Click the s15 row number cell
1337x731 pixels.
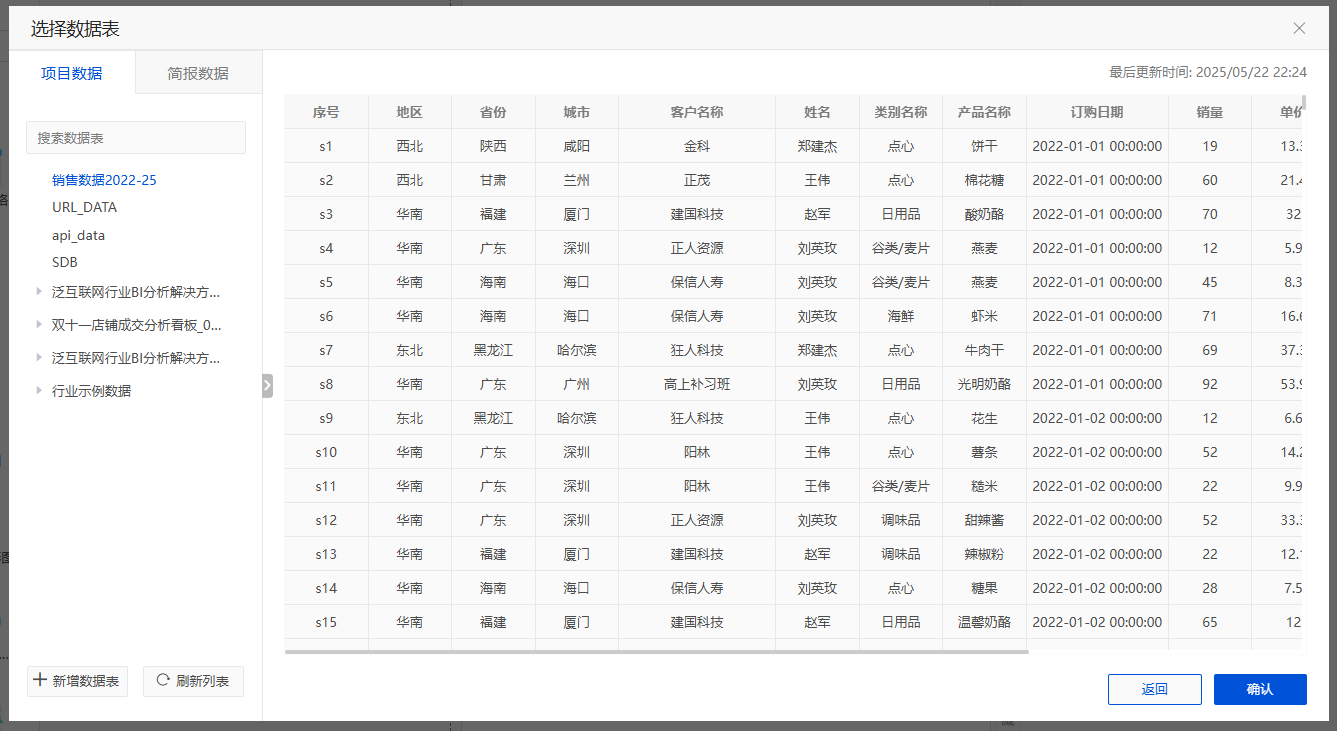point(326,622)
